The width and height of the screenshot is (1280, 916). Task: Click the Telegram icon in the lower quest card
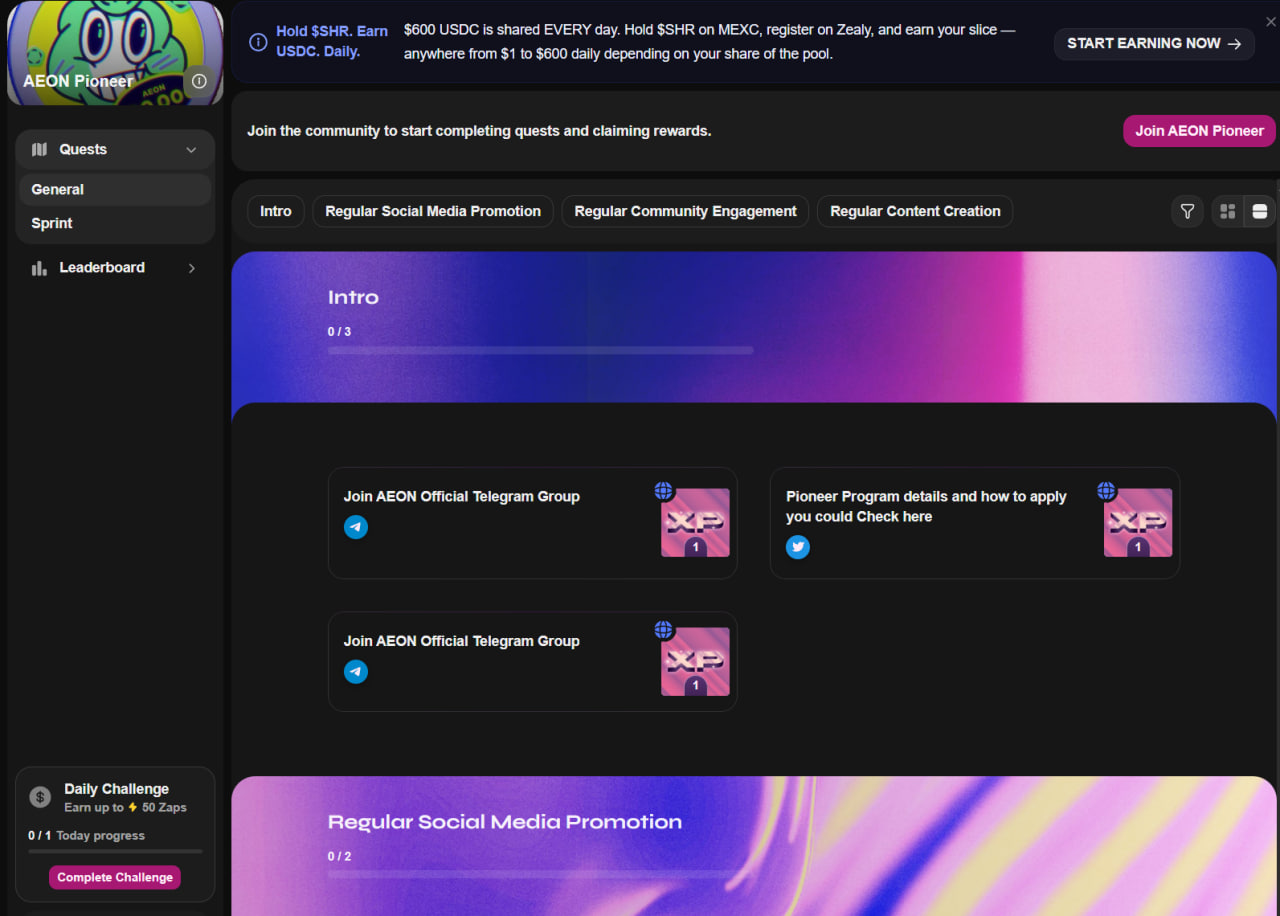(356, 672)
